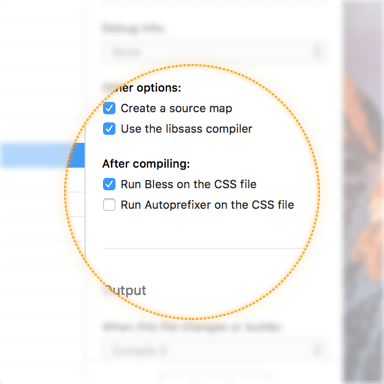Image resolution: width=384 pixels, height=384 pixels.
Task: Open the blurred Debug Info dropdown
Action: [213, 52]
